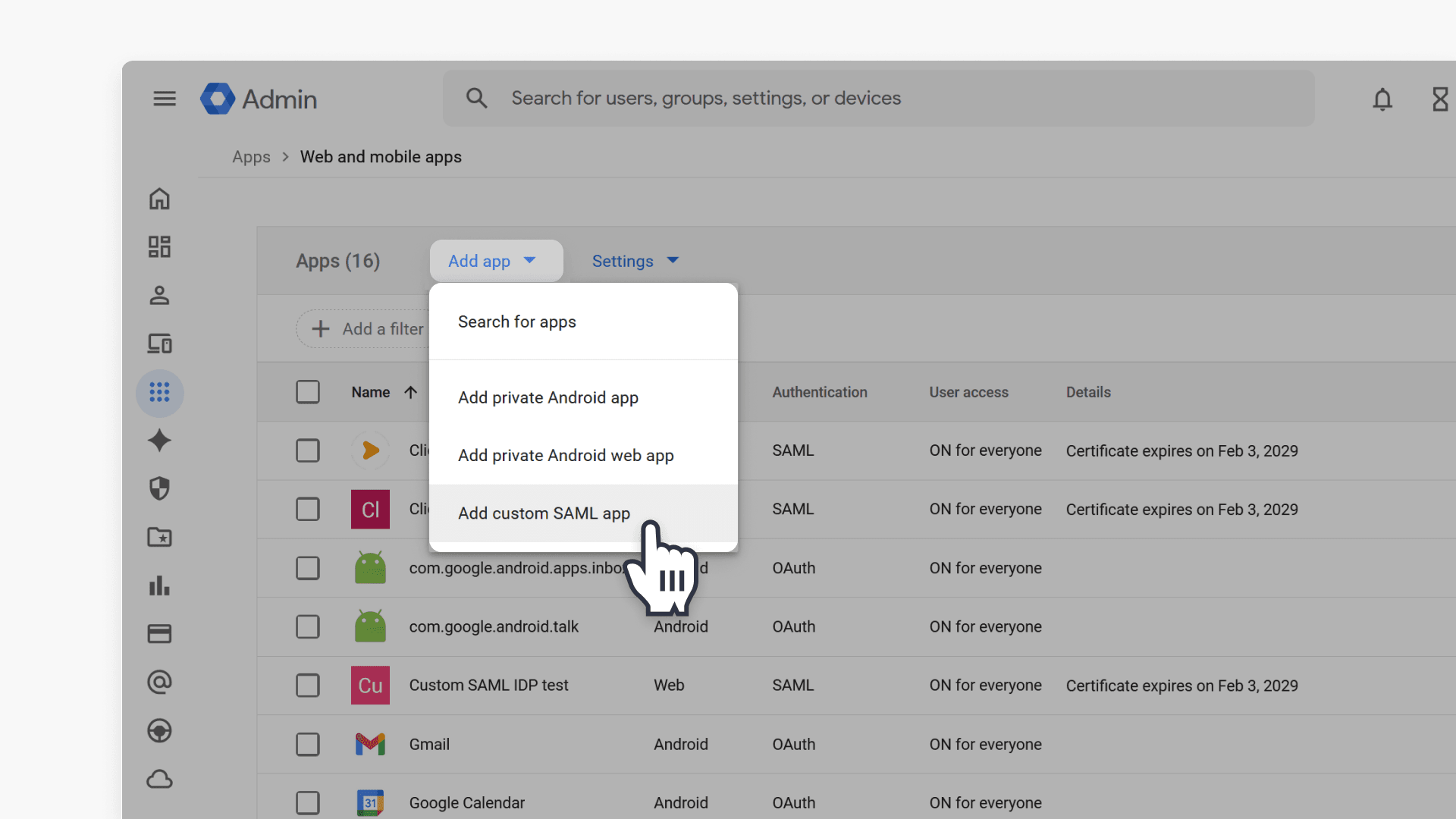Click Apps in the breadcrumb

click(x=251, y=157)
